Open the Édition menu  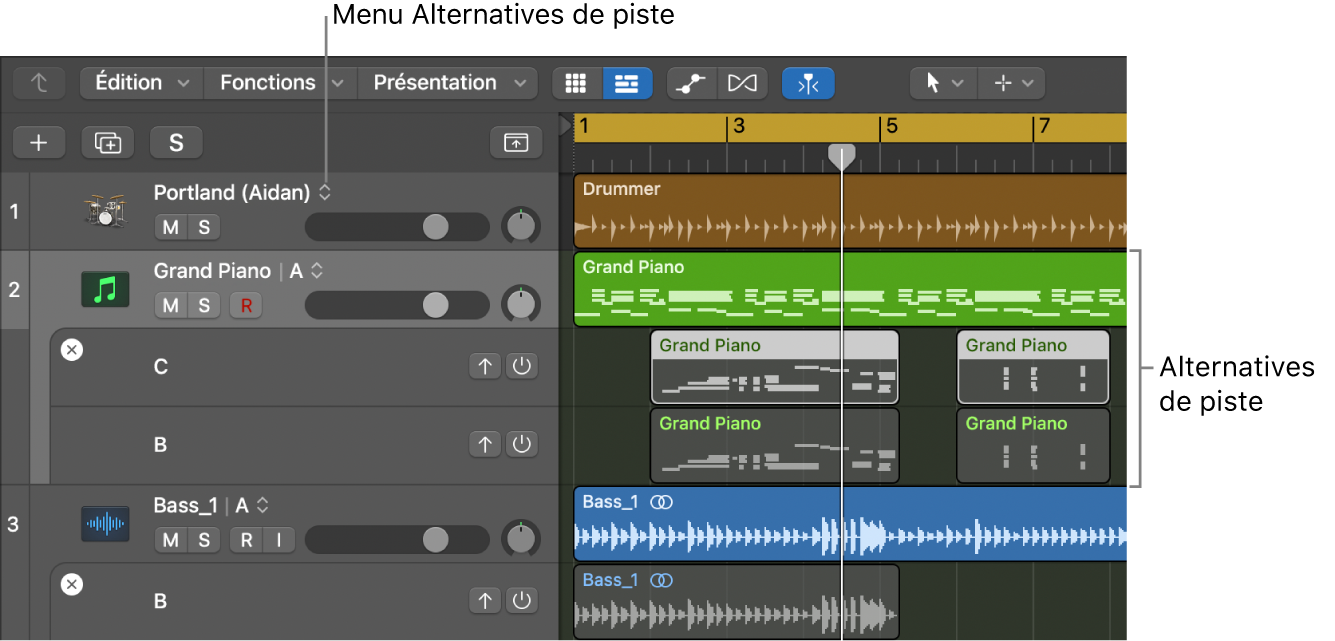click(x=141, y=83)
